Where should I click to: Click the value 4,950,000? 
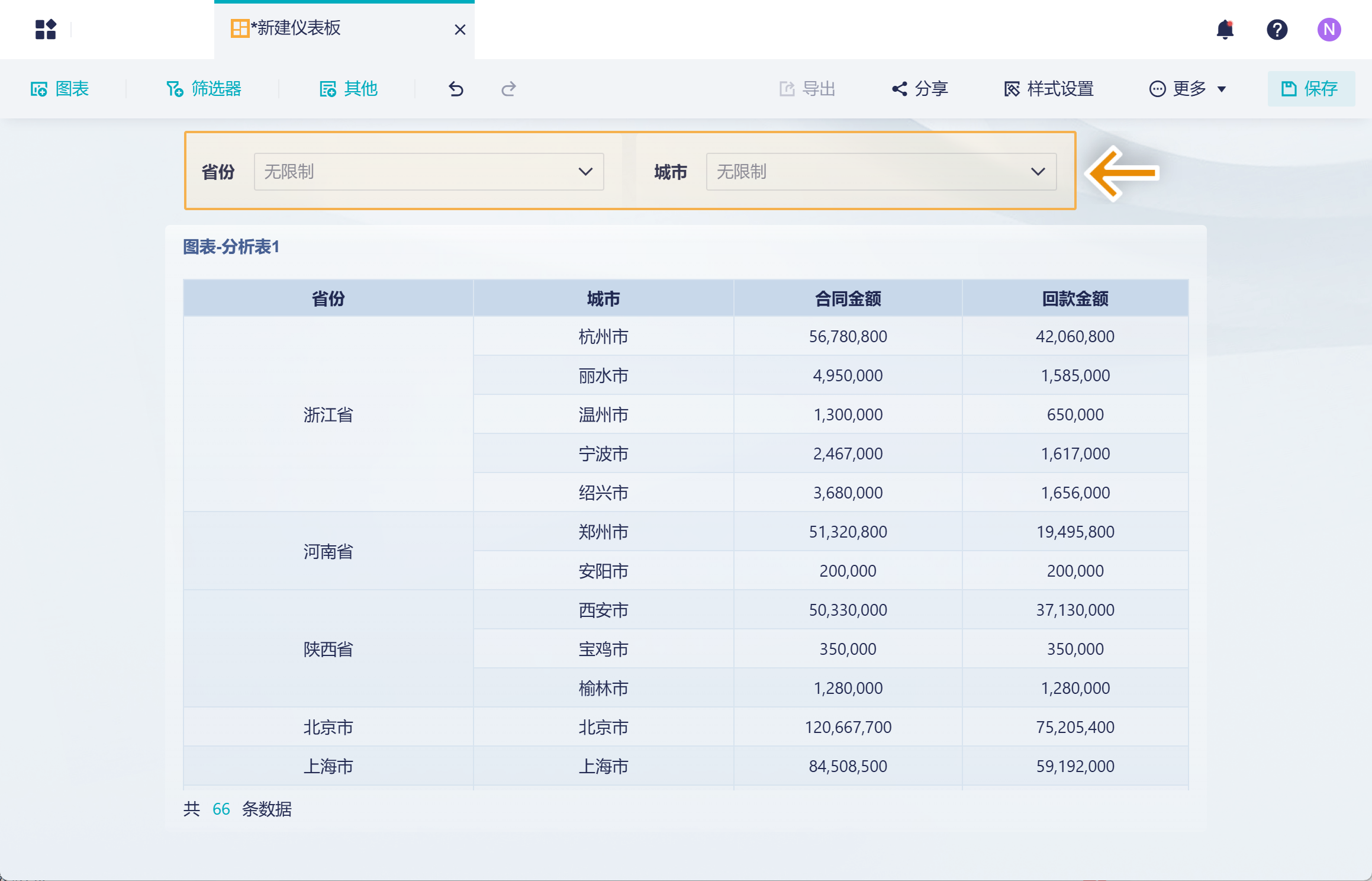click(x=848, y=375)
